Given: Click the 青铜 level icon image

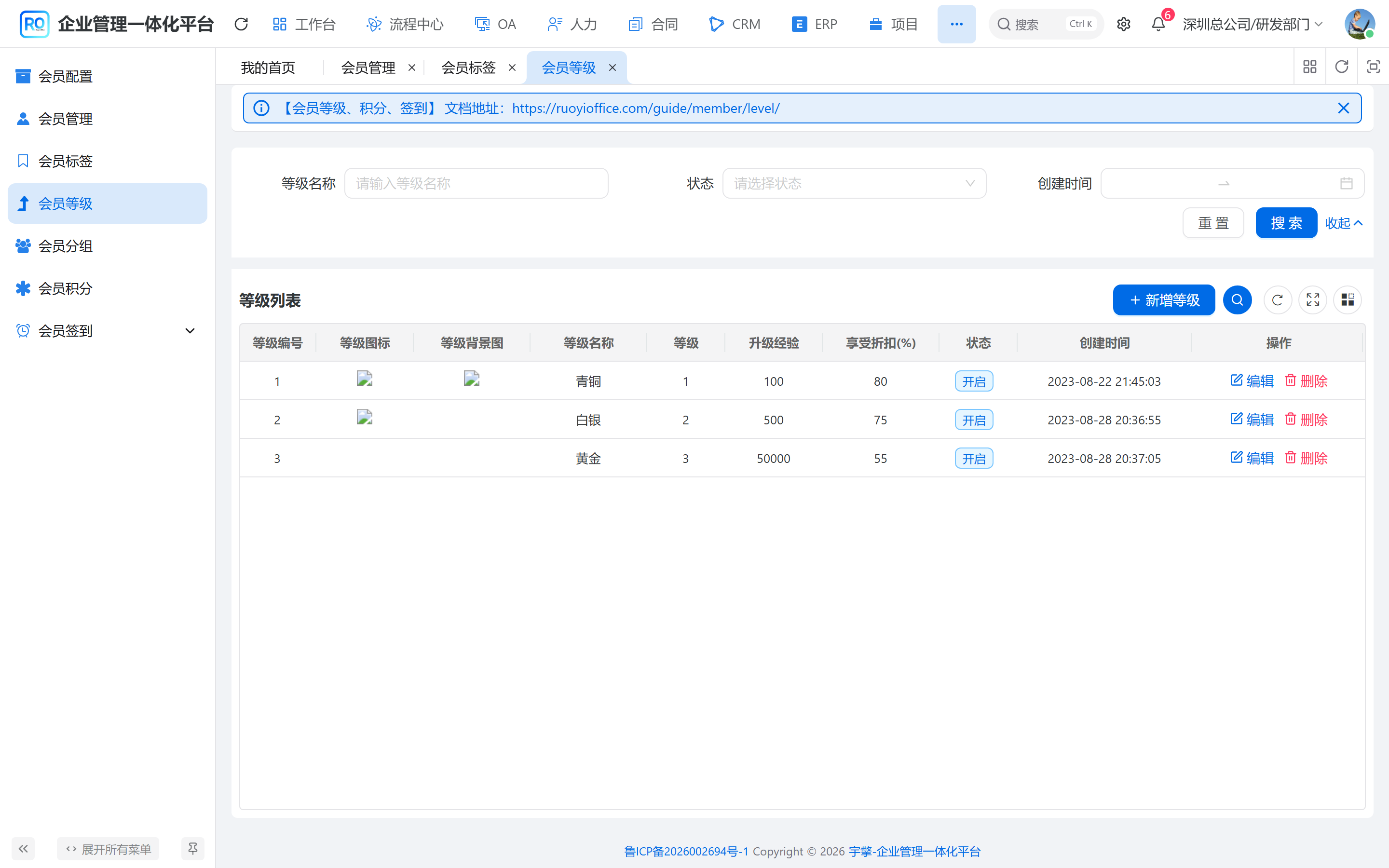Looking at the screenshot, I should pos(365,379).
